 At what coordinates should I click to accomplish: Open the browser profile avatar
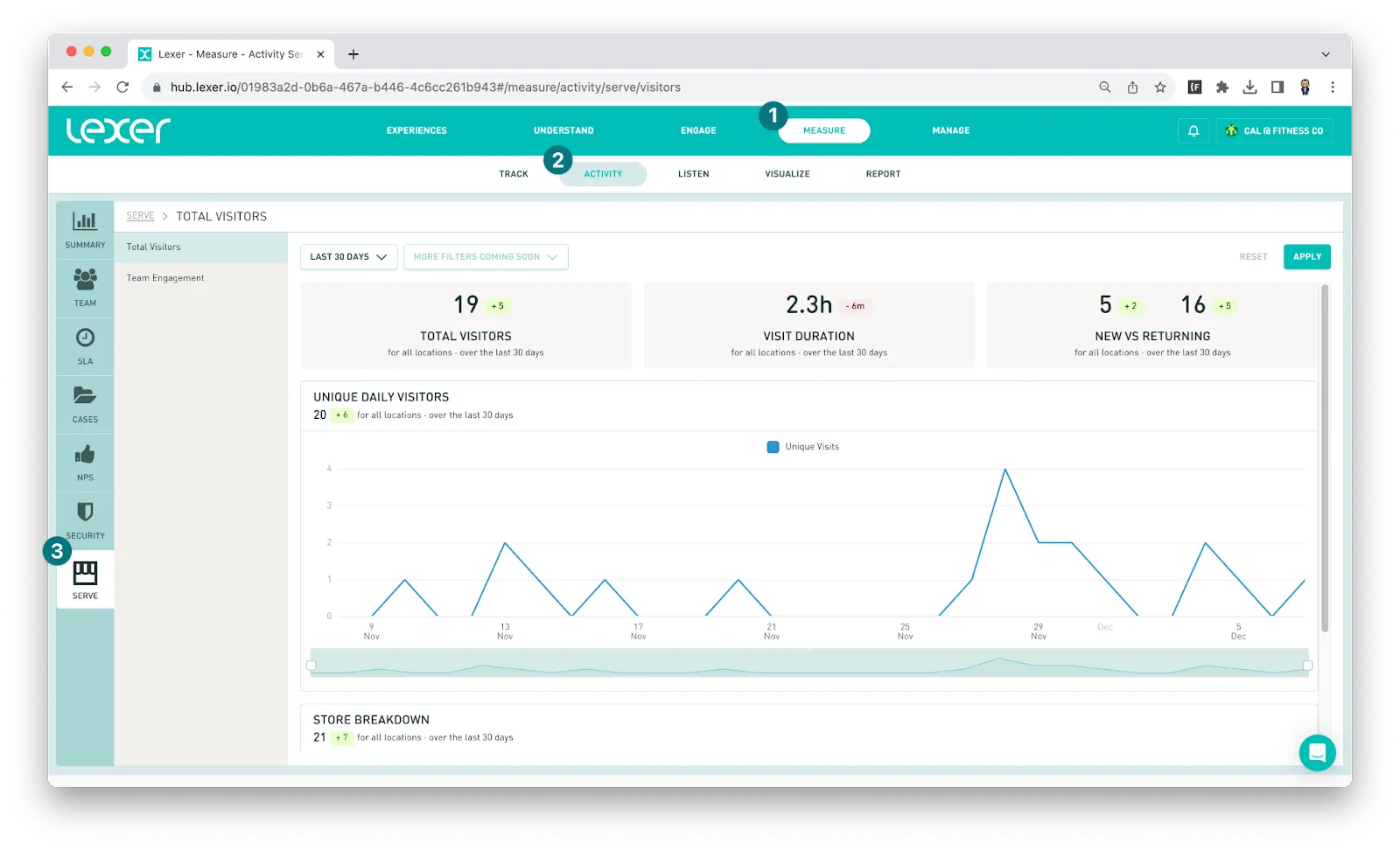click(1305, 87)
